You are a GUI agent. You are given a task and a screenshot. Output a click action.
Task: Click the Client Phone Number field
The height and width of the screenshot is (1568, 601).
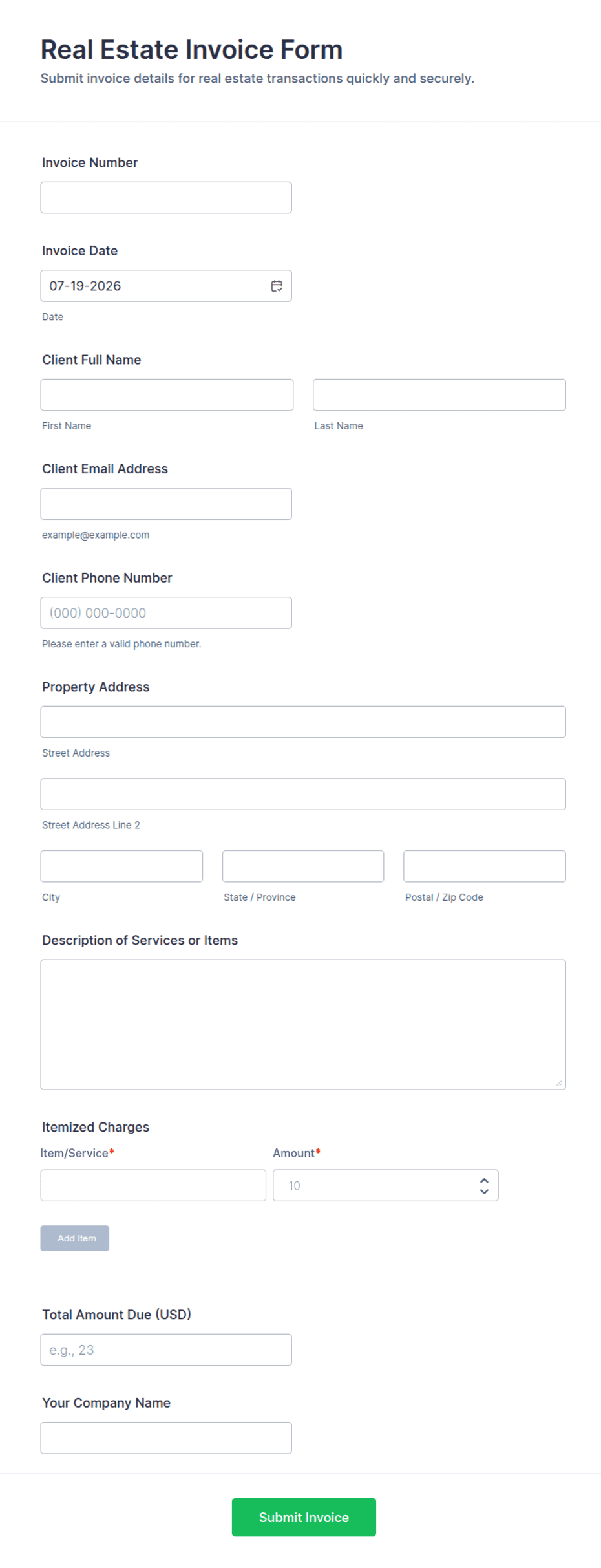point(166,613)
